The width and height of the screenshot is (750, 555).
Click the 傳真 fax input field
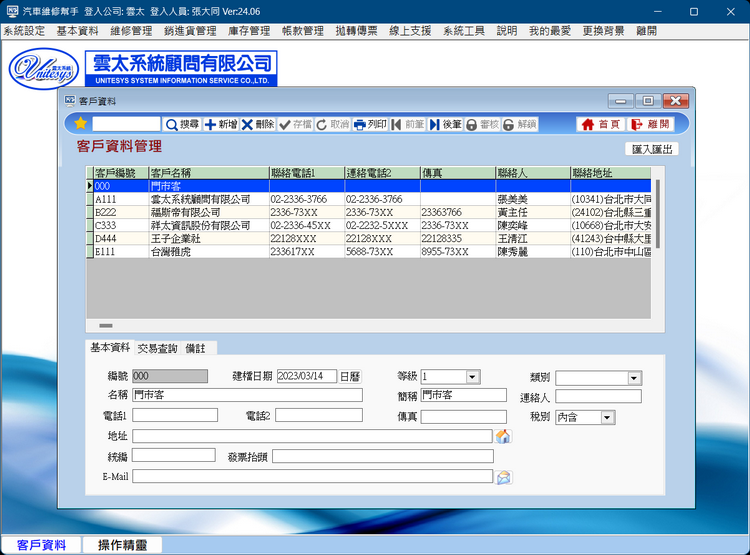click(463, 417)
